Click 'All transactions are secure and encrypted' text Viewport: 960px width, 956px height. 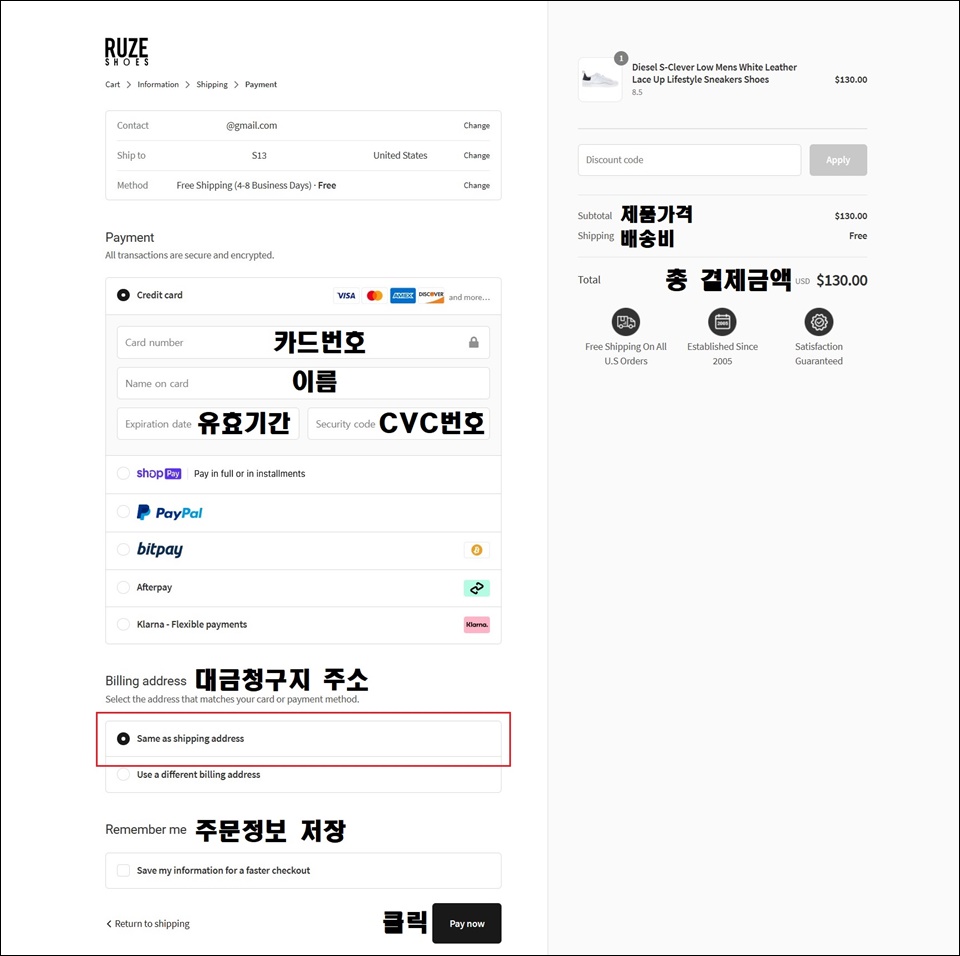point(190,255)
